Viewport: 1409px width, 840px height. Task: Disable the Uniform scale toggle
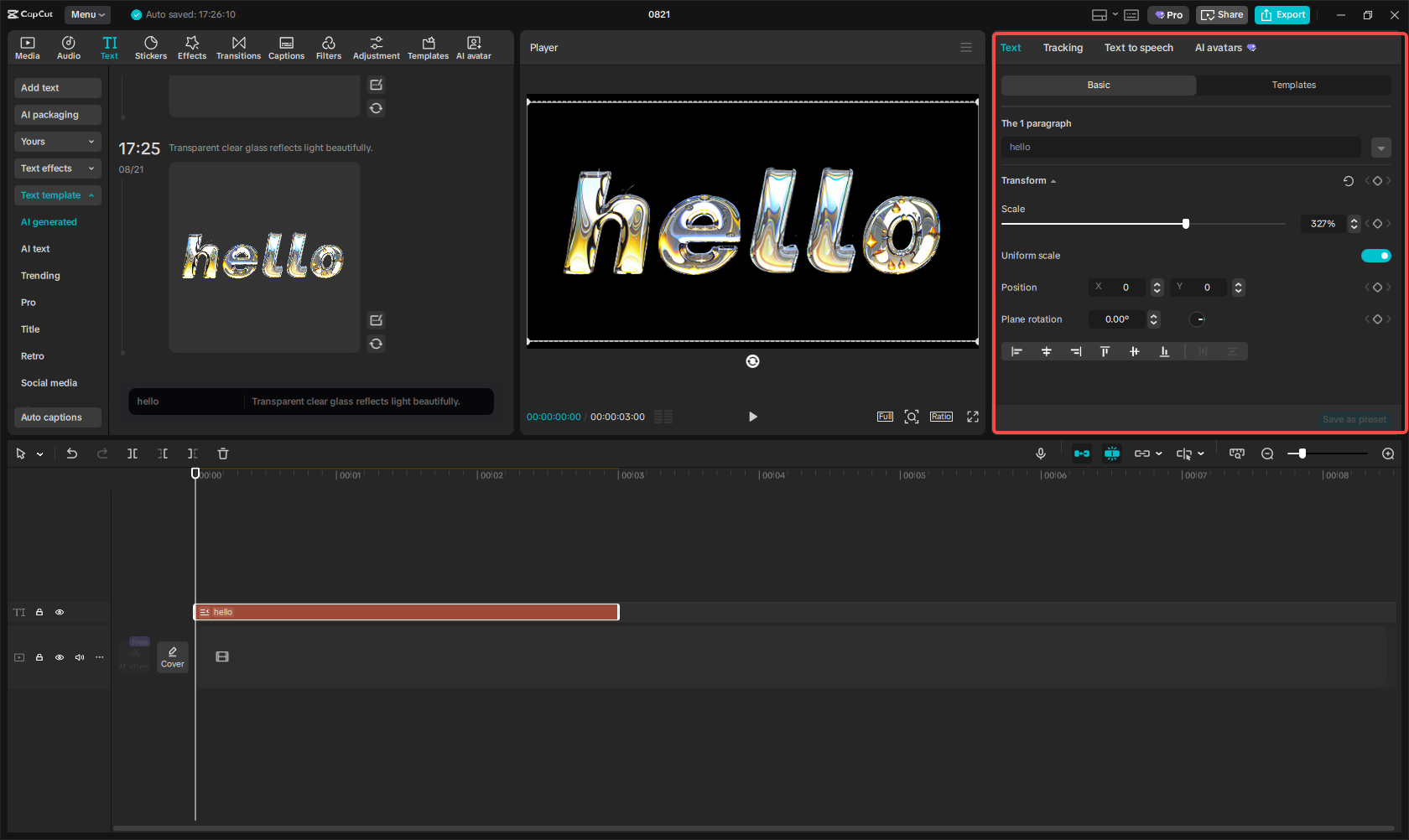tap(1376, 256)
